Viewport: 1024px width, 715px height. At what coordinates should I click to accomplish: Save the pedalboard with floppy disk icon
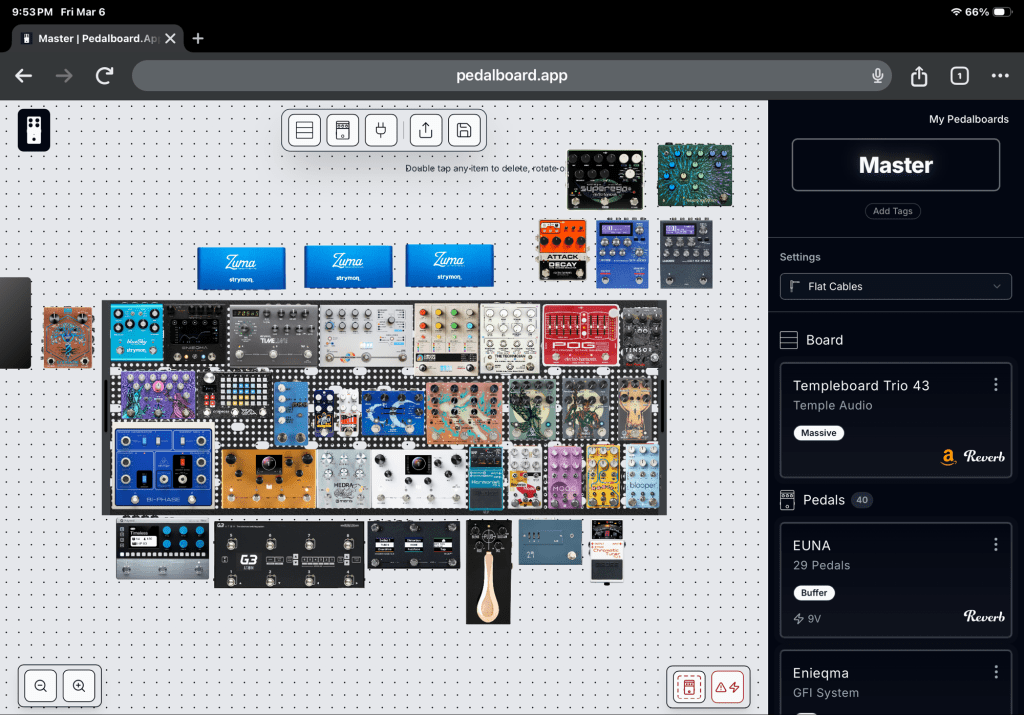pos(464,130)
